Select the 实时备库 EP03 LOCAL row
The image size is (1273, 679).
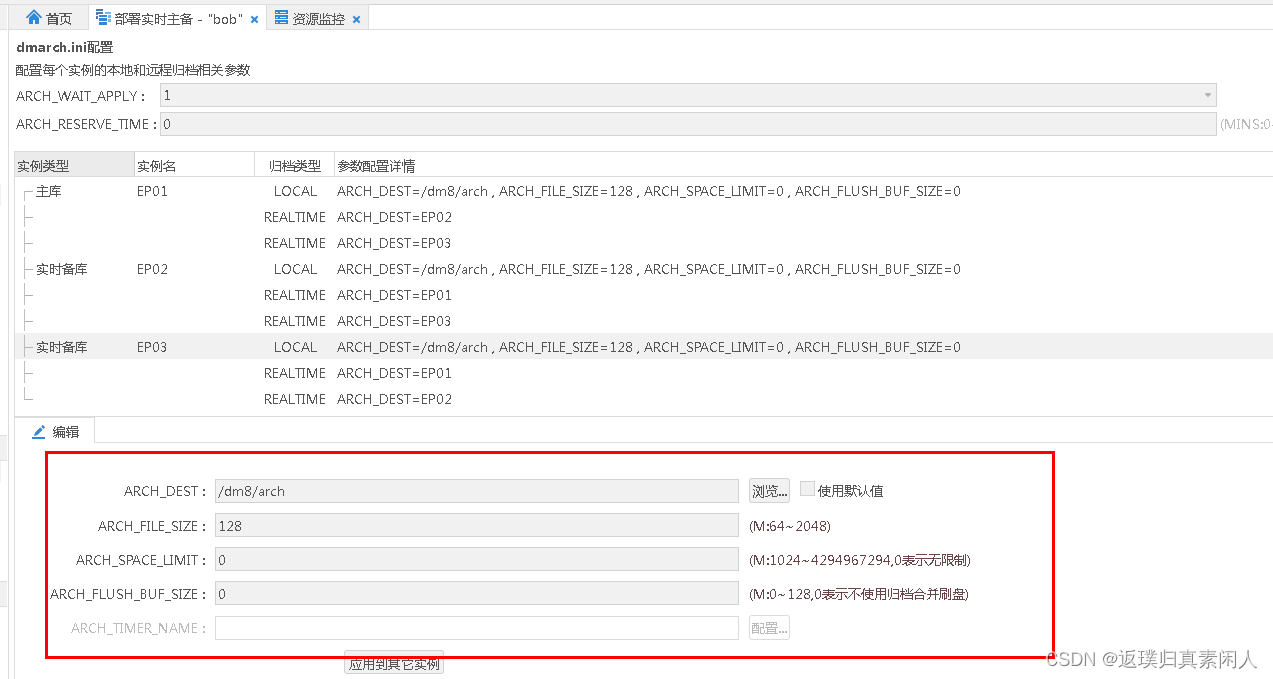pyautogui.click(x=644, y=347)
